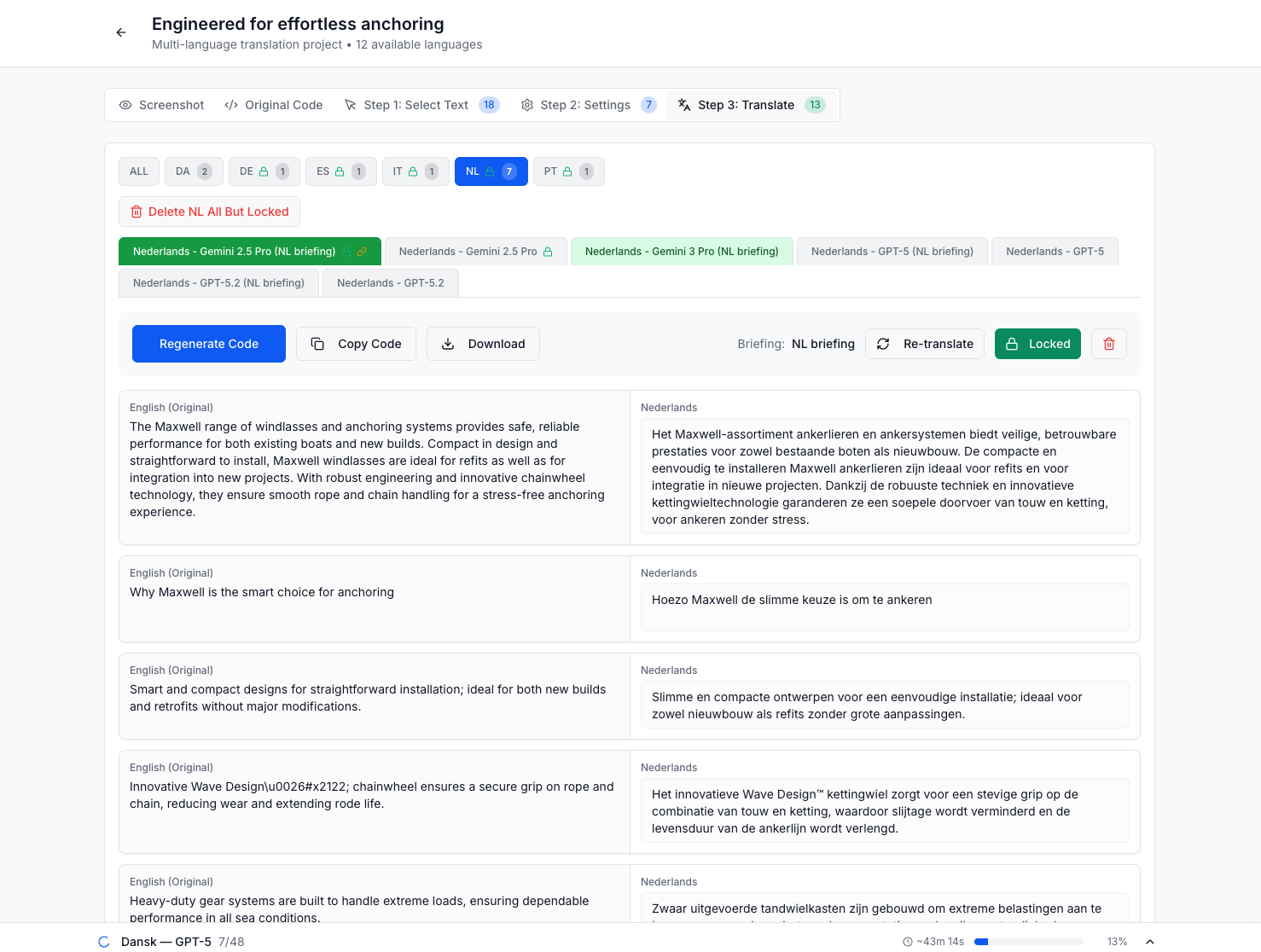Click English text 'Why Maxwell is the smart choice'
This screenshot has width=1261, height=952.
pos(262,592)
